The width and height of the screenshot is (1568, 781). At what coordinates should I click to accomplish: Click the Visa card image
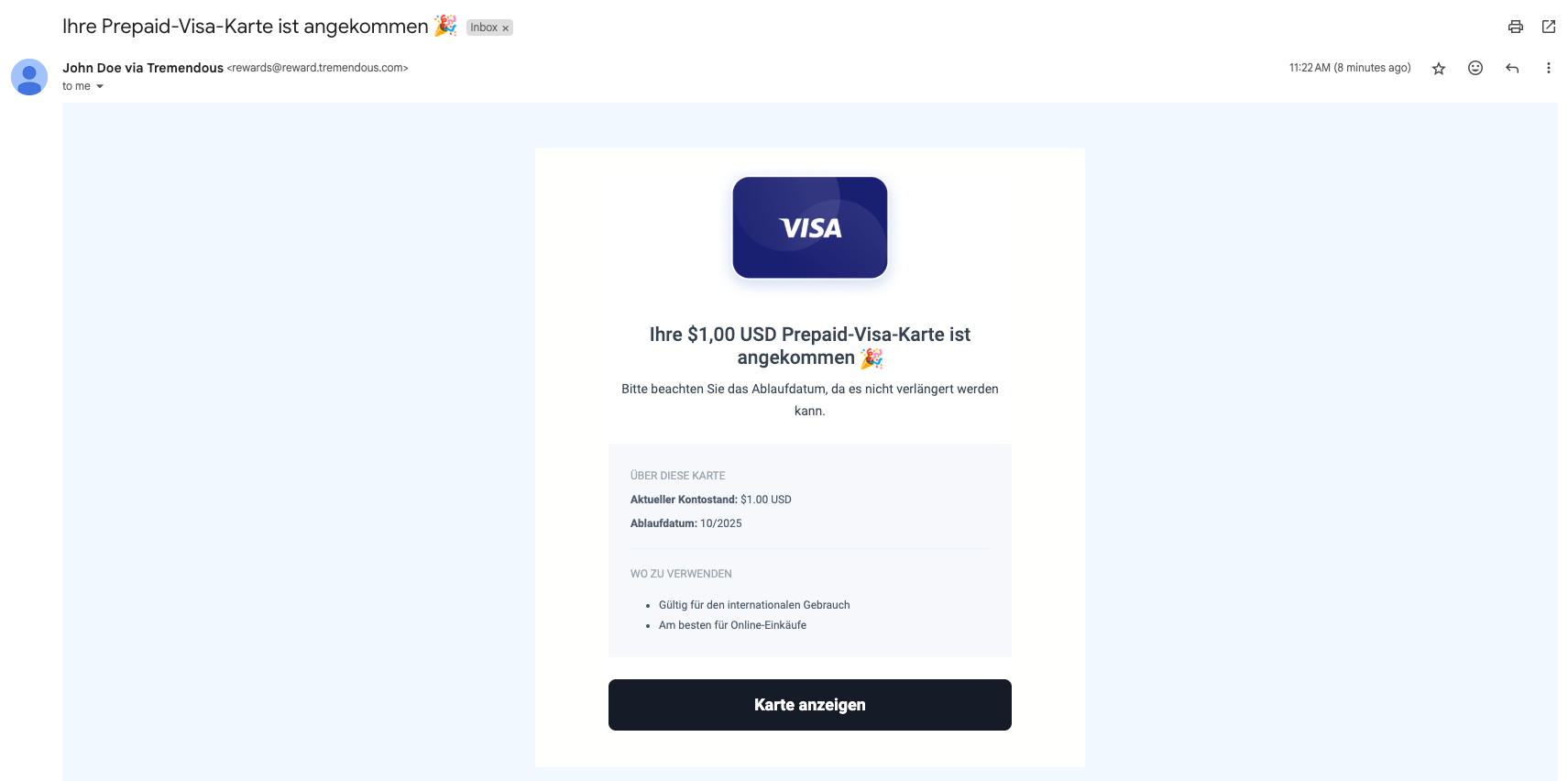(810, 227)
